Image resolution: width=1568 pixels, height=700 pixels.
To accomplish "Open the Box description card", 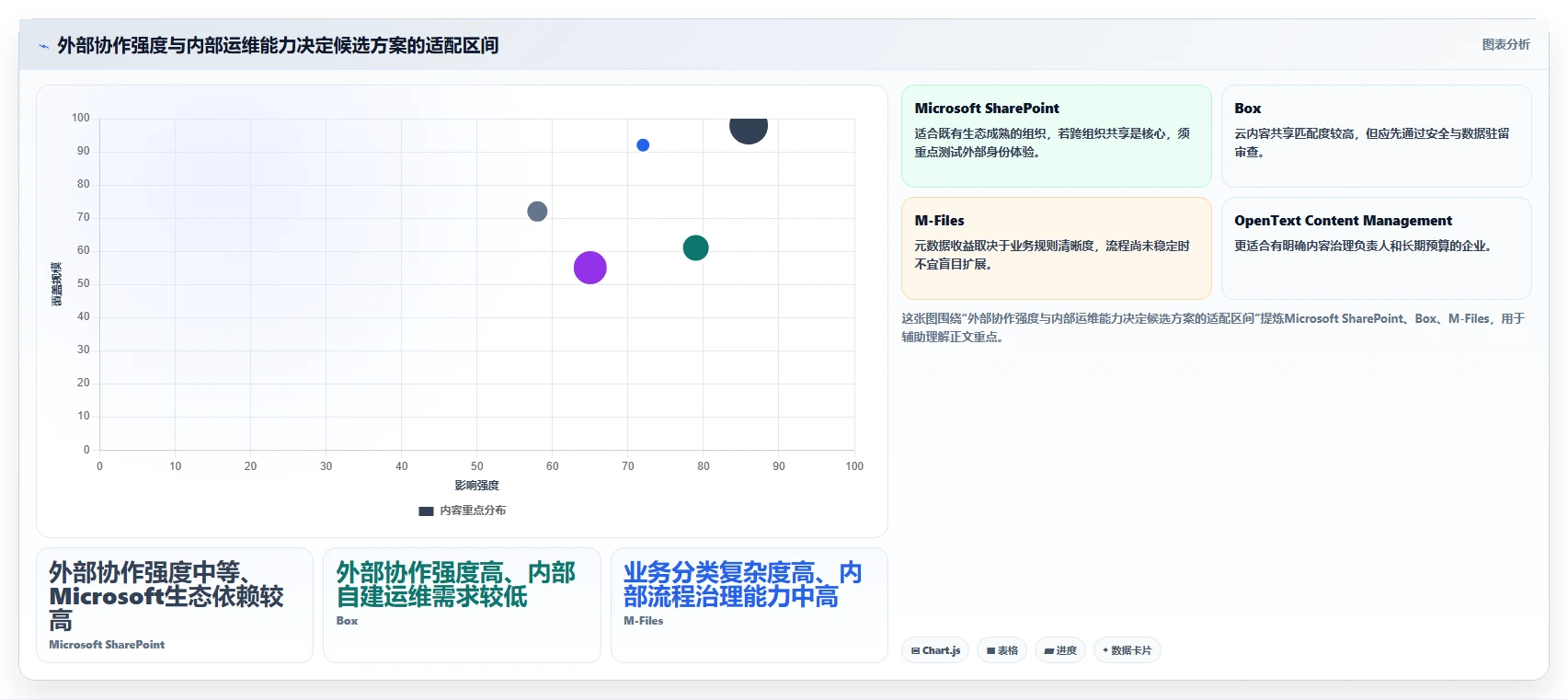I will coord(1376,136).
